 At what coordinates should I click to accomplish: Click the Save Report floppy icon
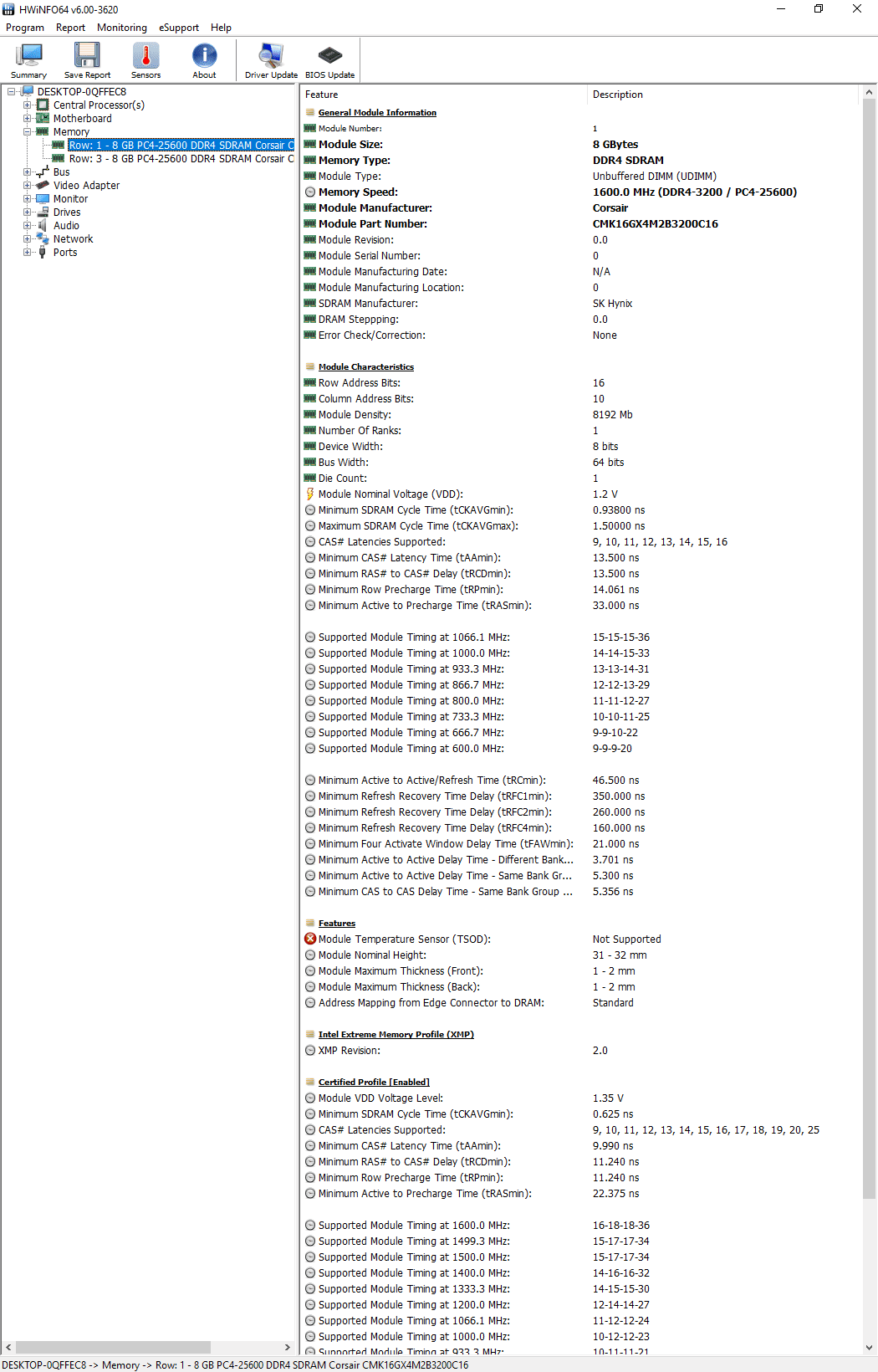[x=87, y=55]
